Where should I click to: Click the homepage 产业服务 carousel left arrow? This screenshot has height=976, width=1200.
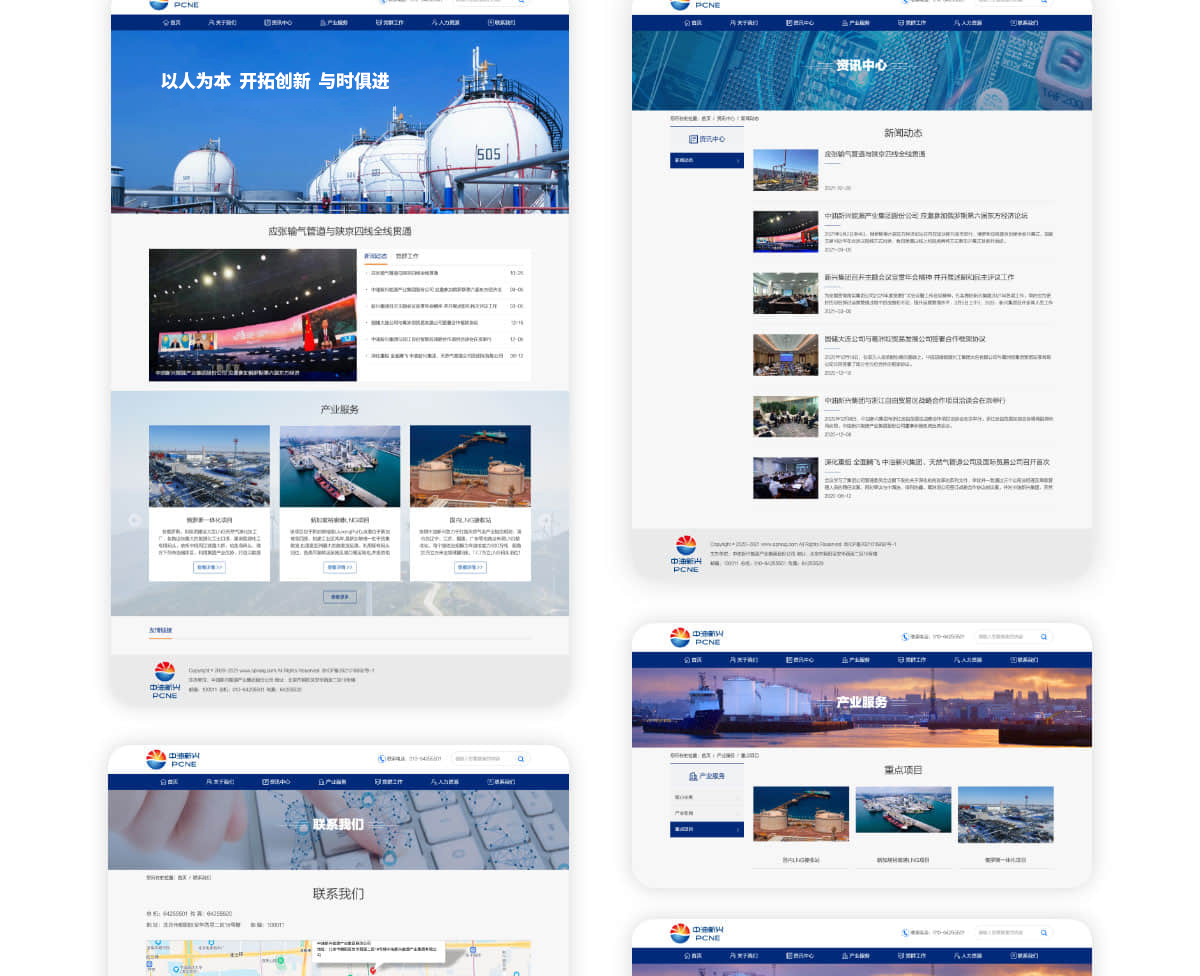point(135,520)
